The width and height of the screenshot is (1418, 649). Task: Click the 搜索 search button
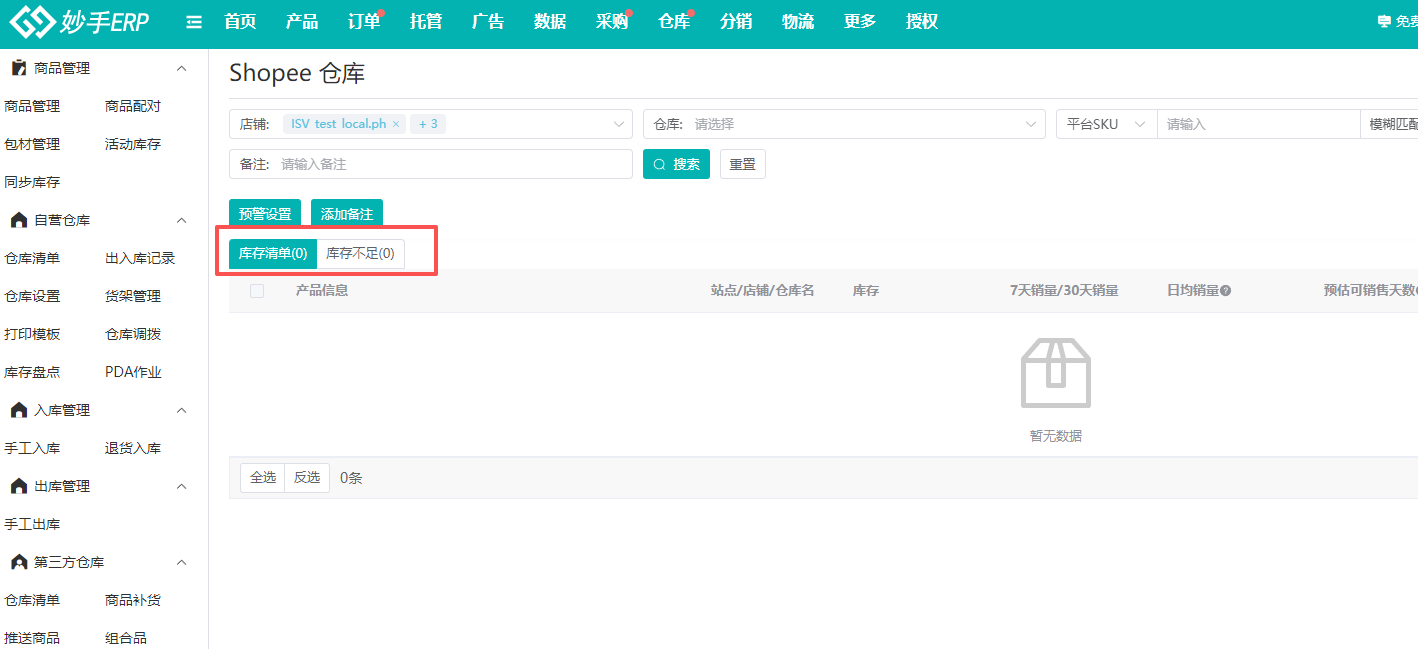(676, 164)
